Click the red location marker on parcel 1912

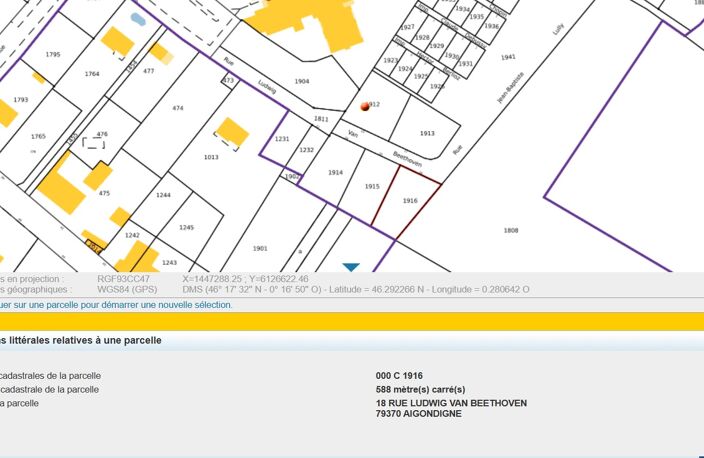tap(365, 106)
